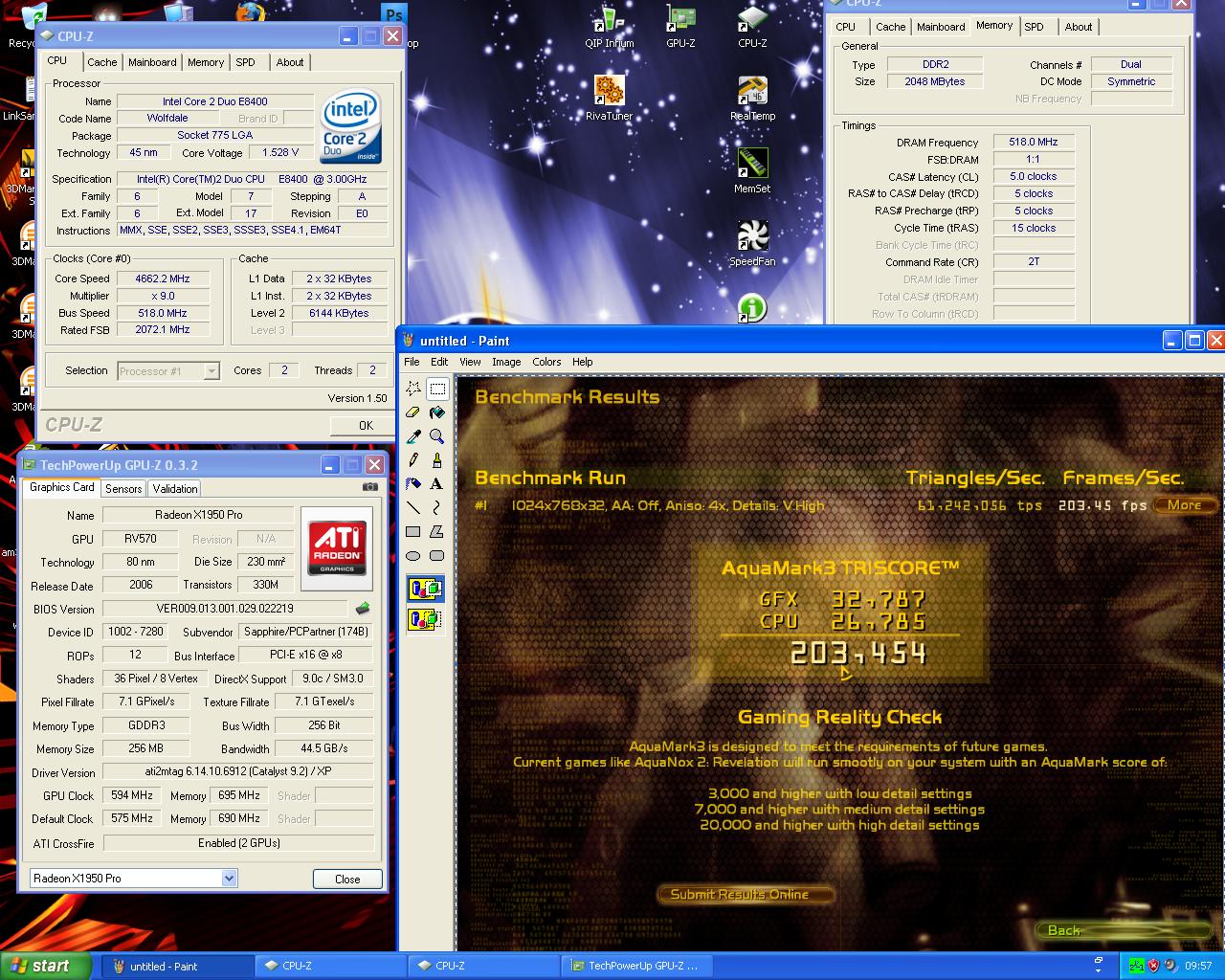Click GPU-Z screenshot camera icon

click(370, 487)
